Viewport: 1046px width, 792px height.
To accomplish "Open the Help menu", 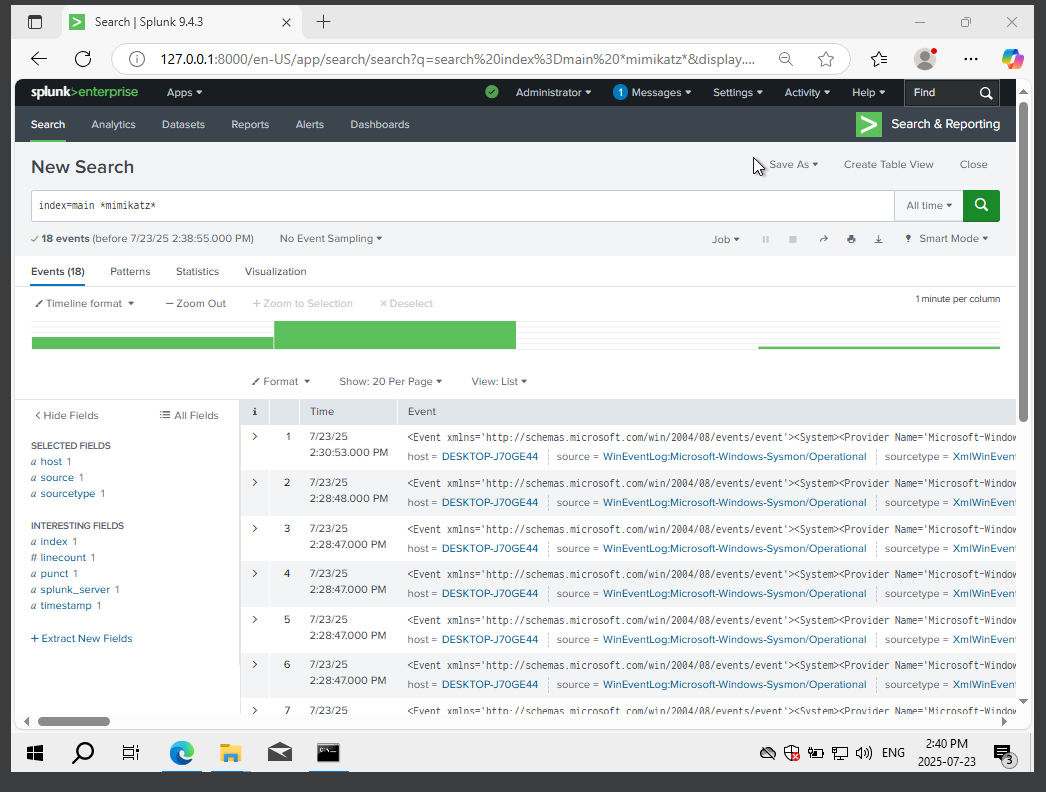I will pyautogui.click(x=868, y=93).
